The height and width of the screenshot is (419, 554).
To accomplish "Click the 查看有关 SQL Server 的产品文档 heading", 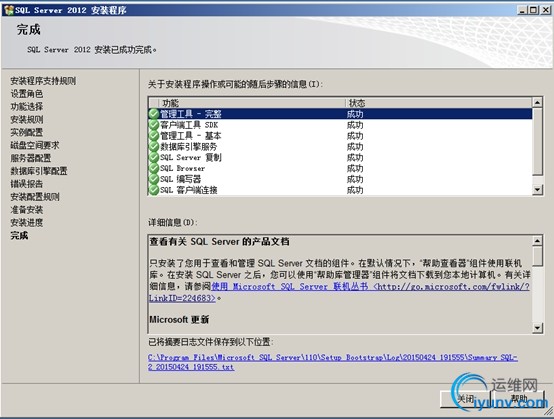I will pyautogui.click(x=219, y=242).
